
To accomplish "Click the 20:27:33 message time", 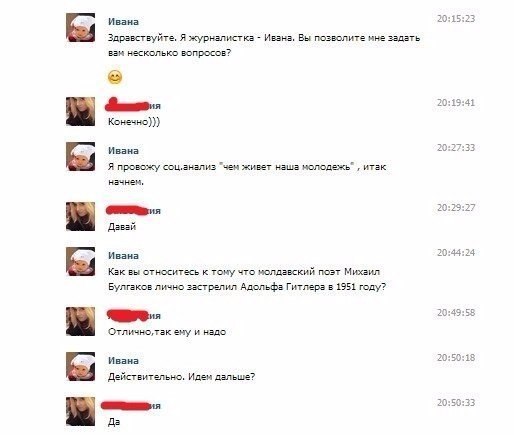I will pyautogui.click(x=456, y=148).
